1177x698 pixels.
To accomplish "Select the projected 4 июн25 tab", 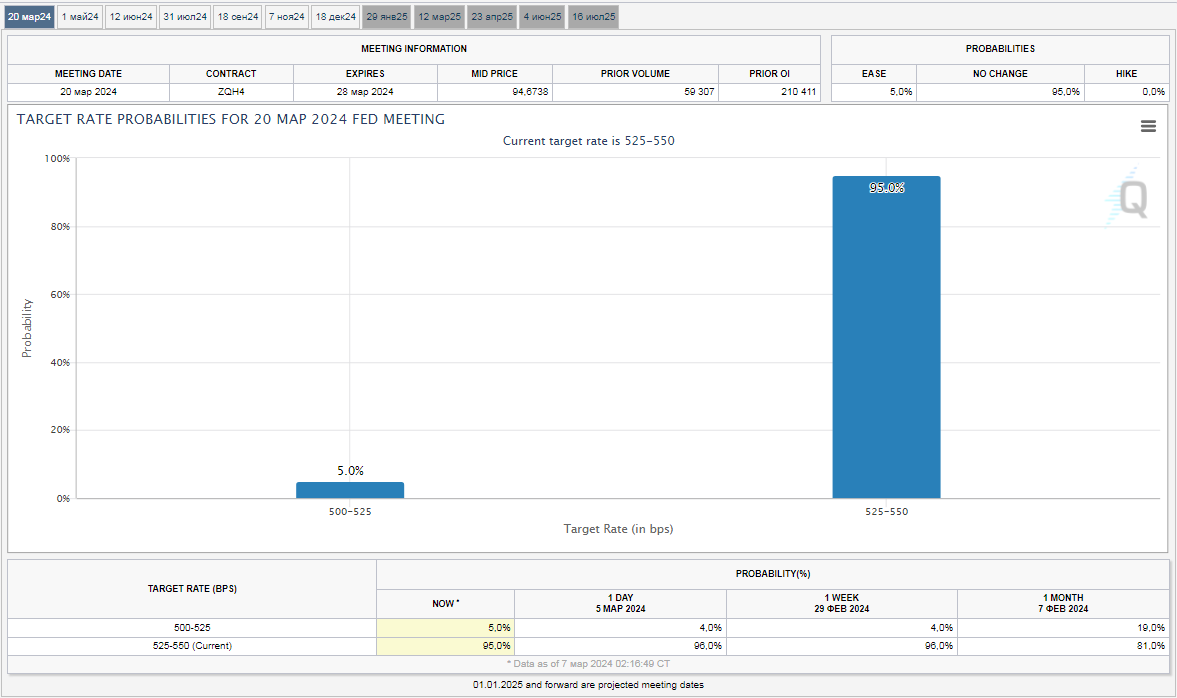I will (x=541, y=17).
